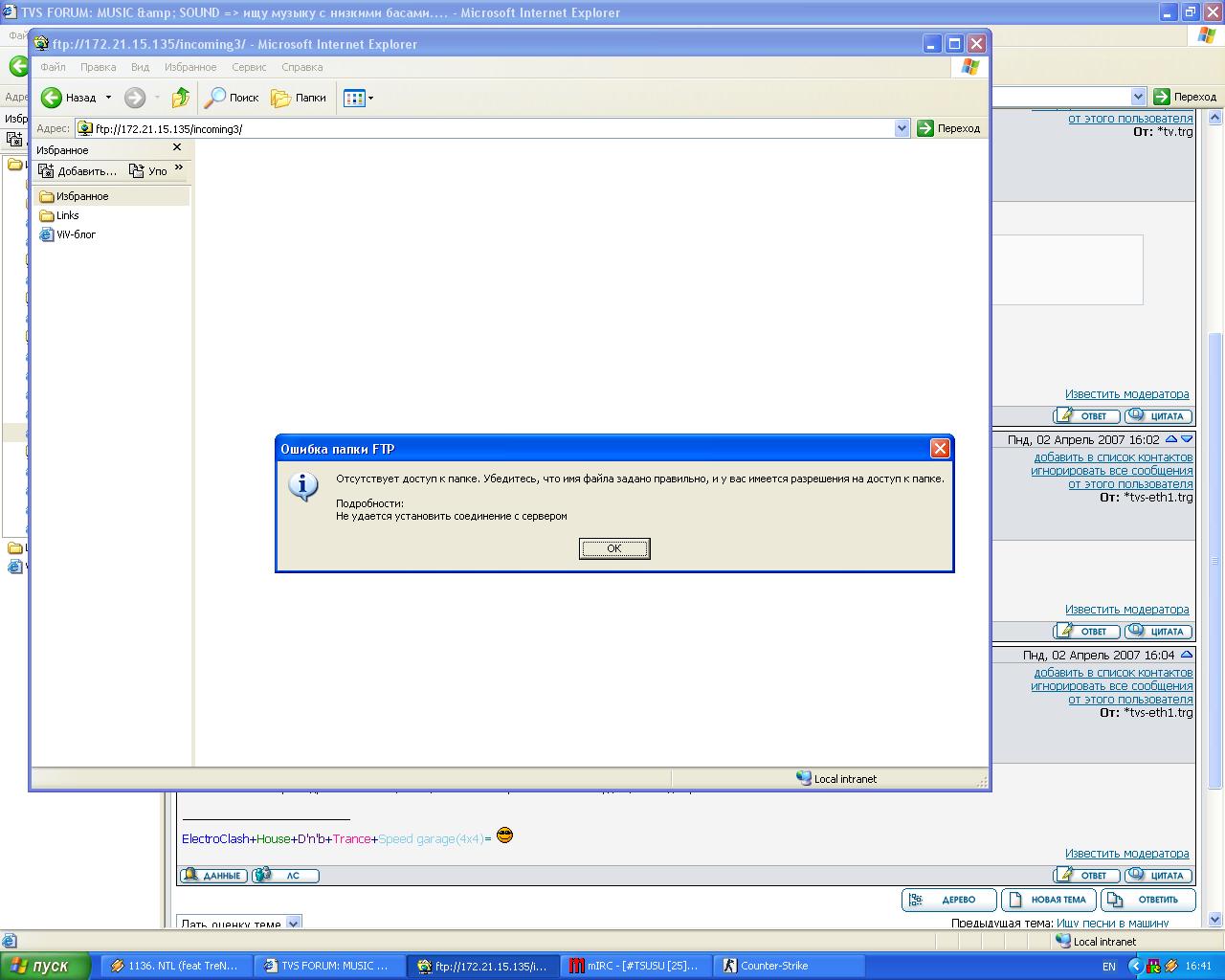Click the Up folder icon in toolbar
Screen dimensions: 1225x980
(x=180, y=98)
